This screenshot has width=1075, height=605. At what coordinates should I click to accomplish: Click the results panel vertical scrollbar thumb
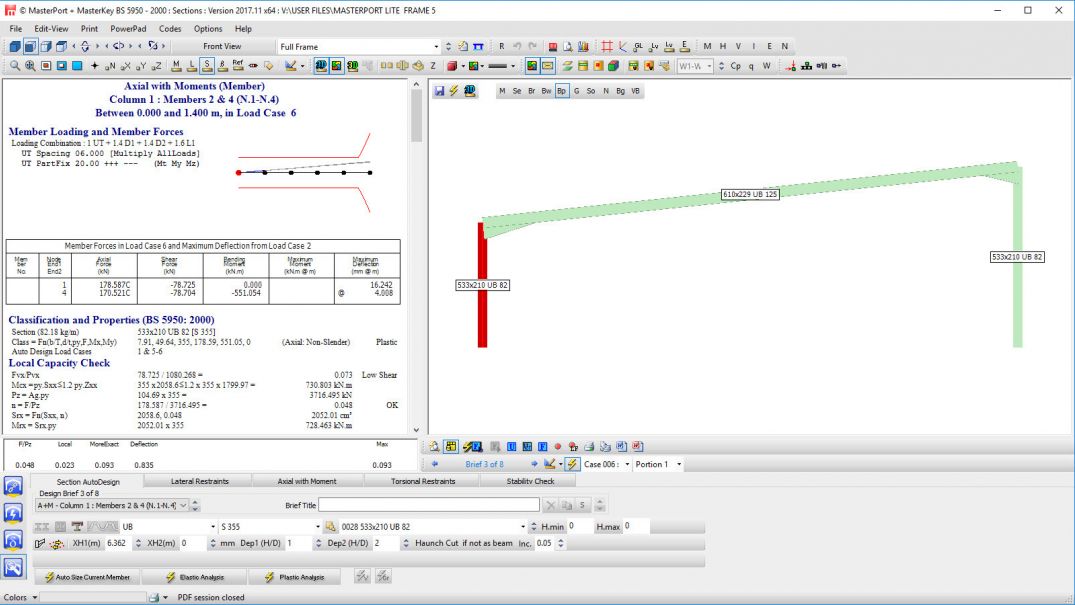point(416,116)
